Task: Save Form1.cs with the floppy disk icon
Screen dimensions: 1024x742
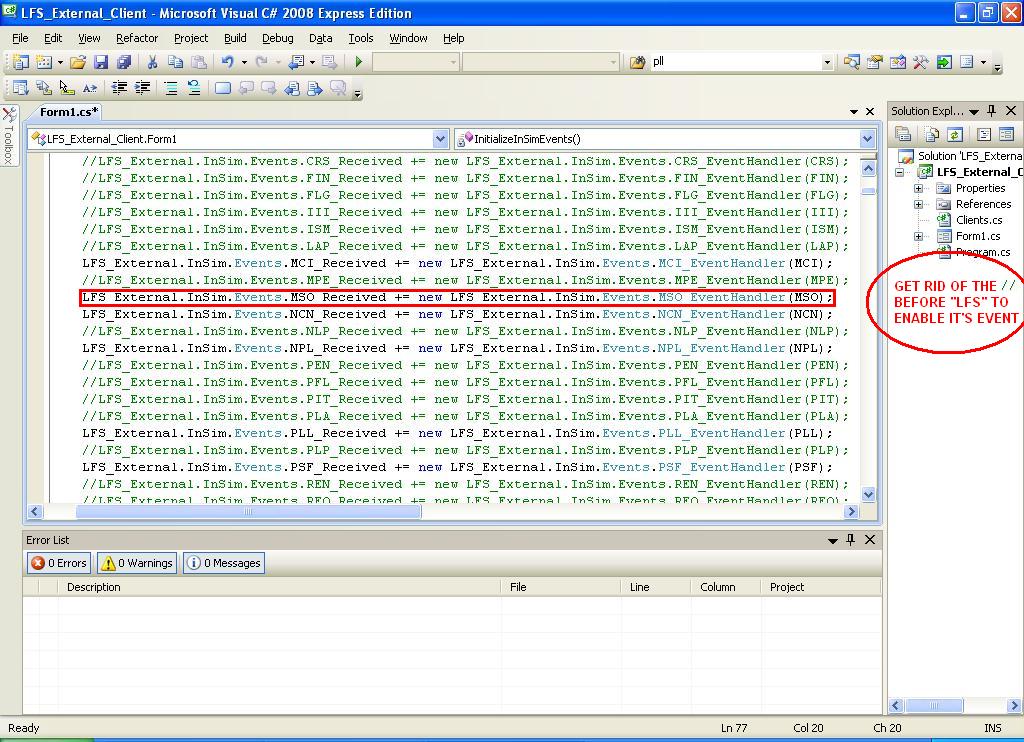Action: click(101, 62)
